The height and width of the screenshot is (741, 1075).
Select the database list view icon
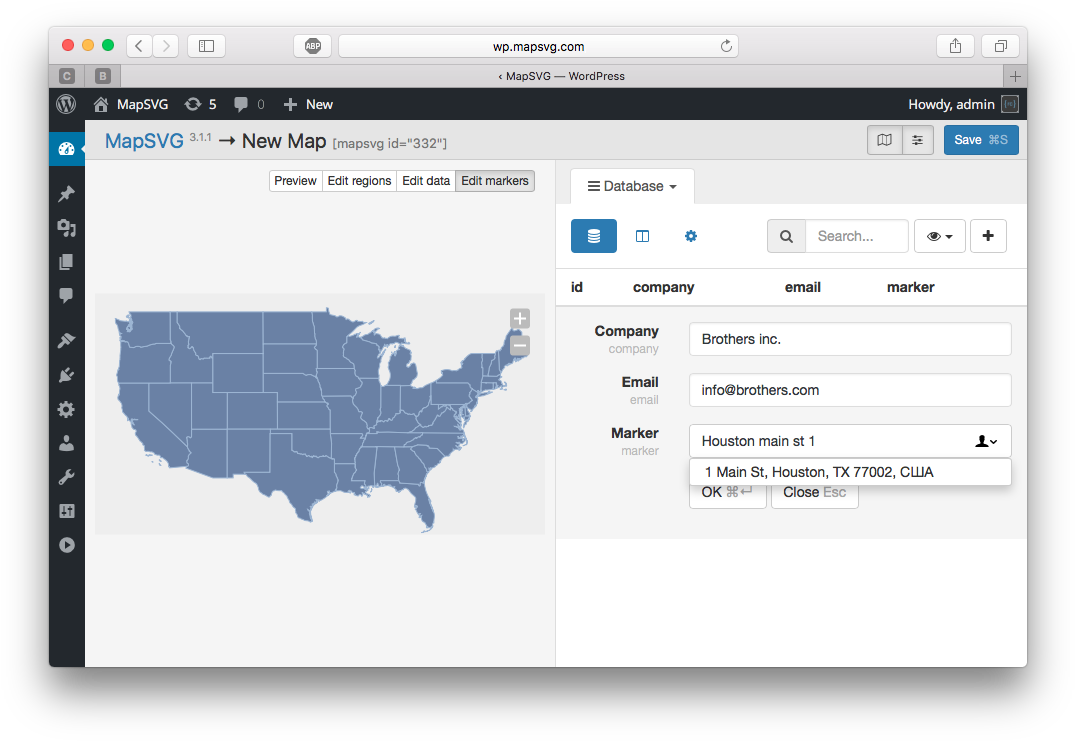tap(594, 236)
